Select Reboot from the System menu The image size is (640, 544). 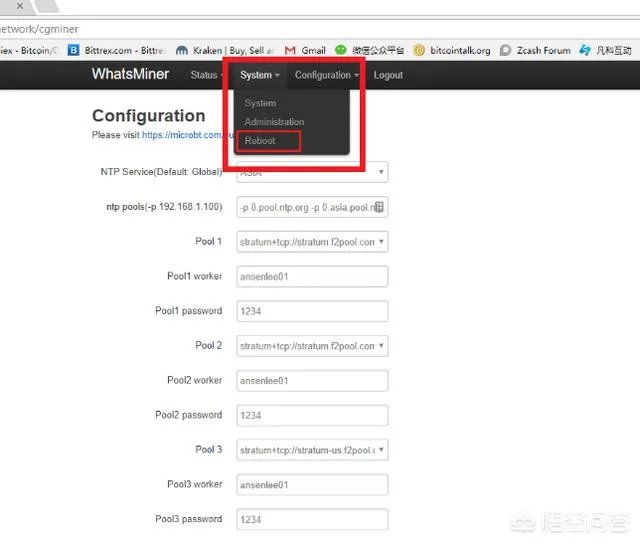(x=260, y=141)
